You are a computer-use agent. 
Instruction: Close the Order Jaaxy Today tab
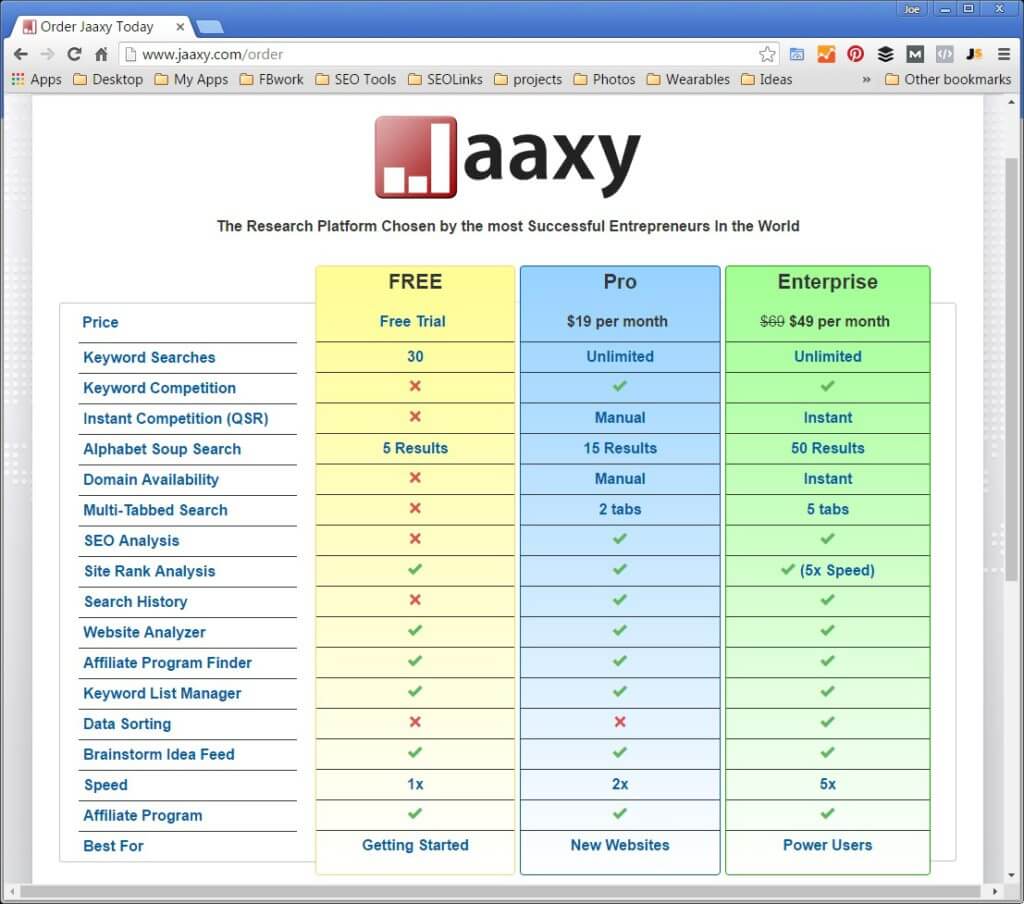point(180,27)
